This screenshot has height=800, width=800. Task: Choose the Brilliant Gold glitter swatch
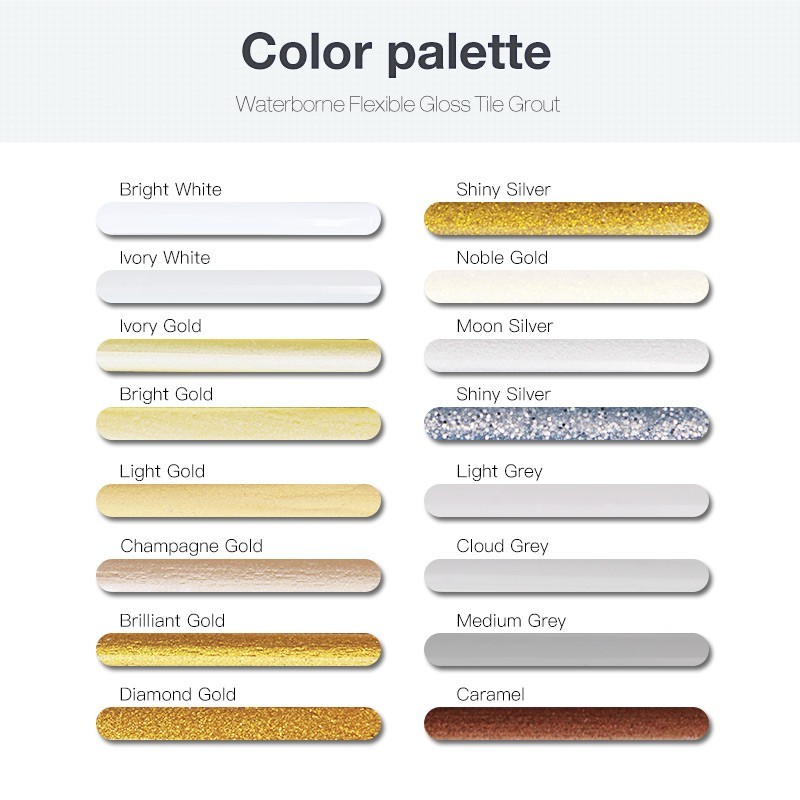pos(239,650)
